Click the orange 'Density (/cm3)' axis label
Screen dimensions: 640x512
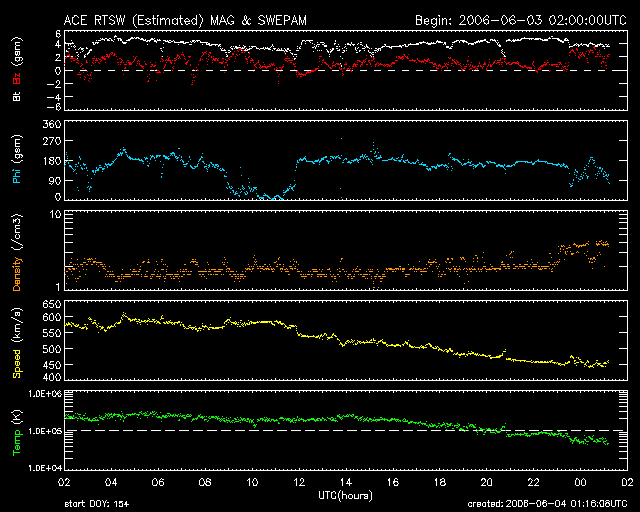point(17,252)
